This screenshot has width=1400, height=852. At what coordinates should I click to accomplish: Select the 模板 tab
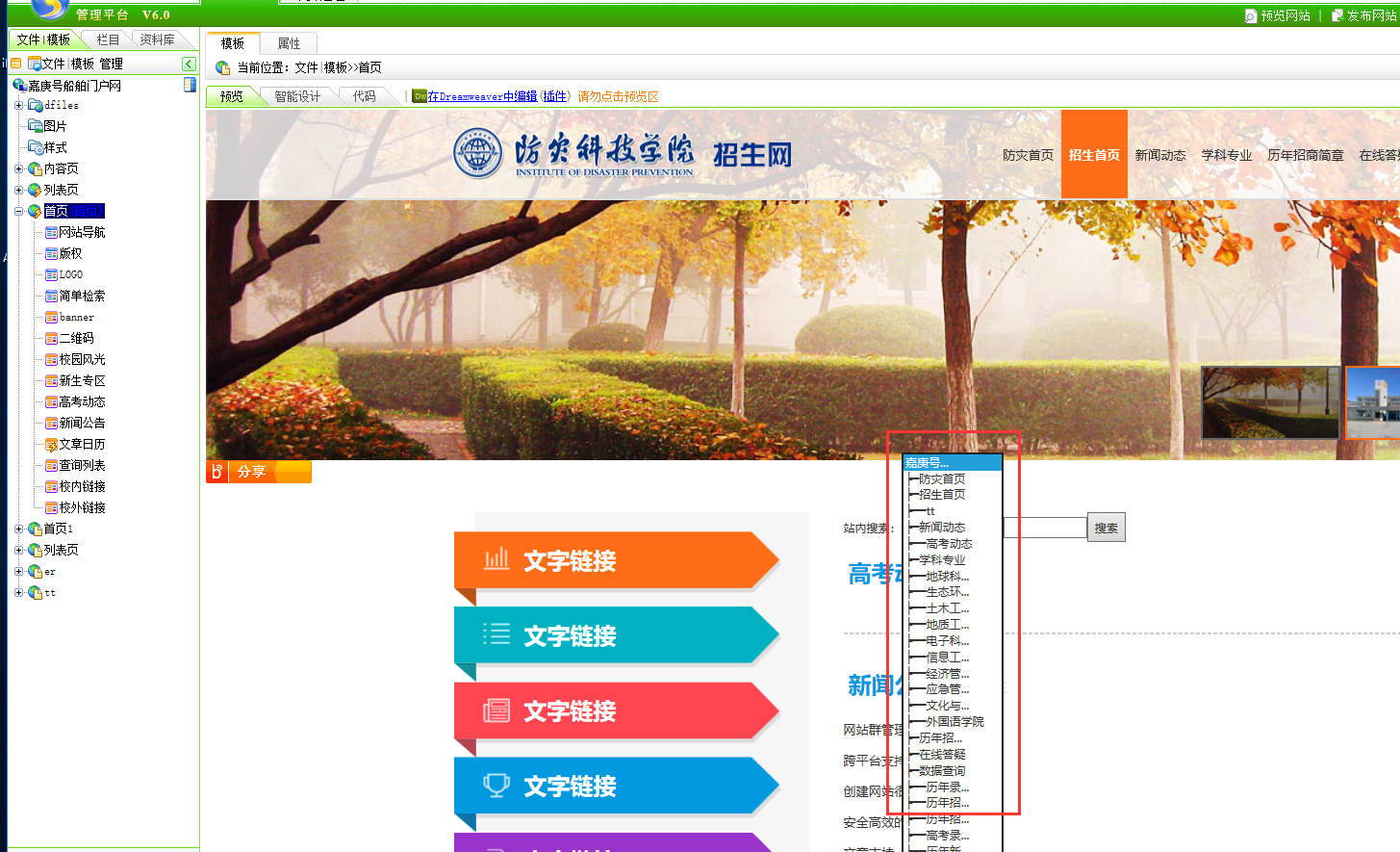pos(233,43)
